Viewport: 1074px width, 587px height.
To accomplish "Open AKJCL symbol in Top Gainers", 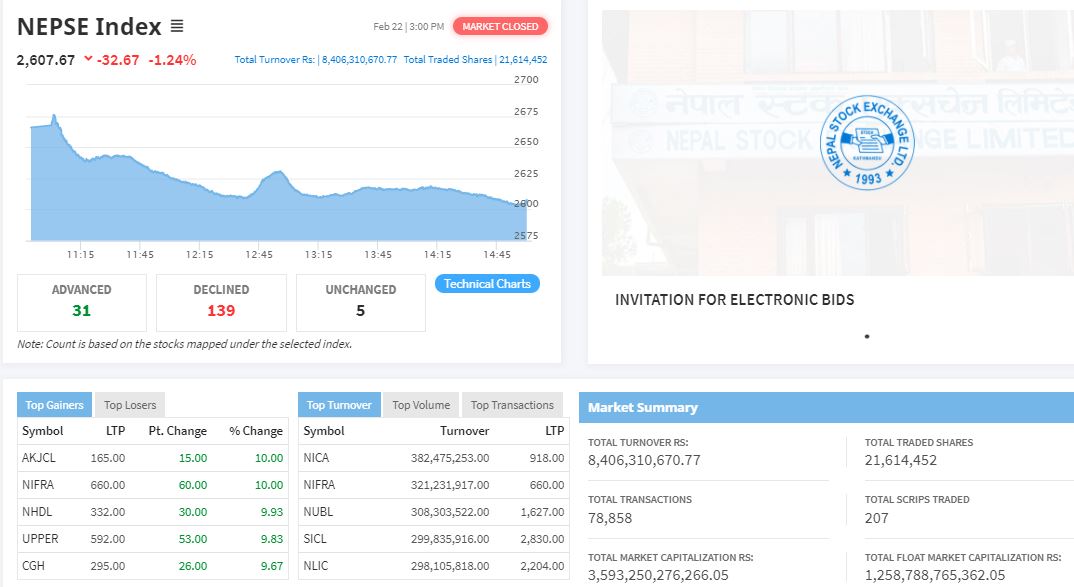I will coord(38,458).
